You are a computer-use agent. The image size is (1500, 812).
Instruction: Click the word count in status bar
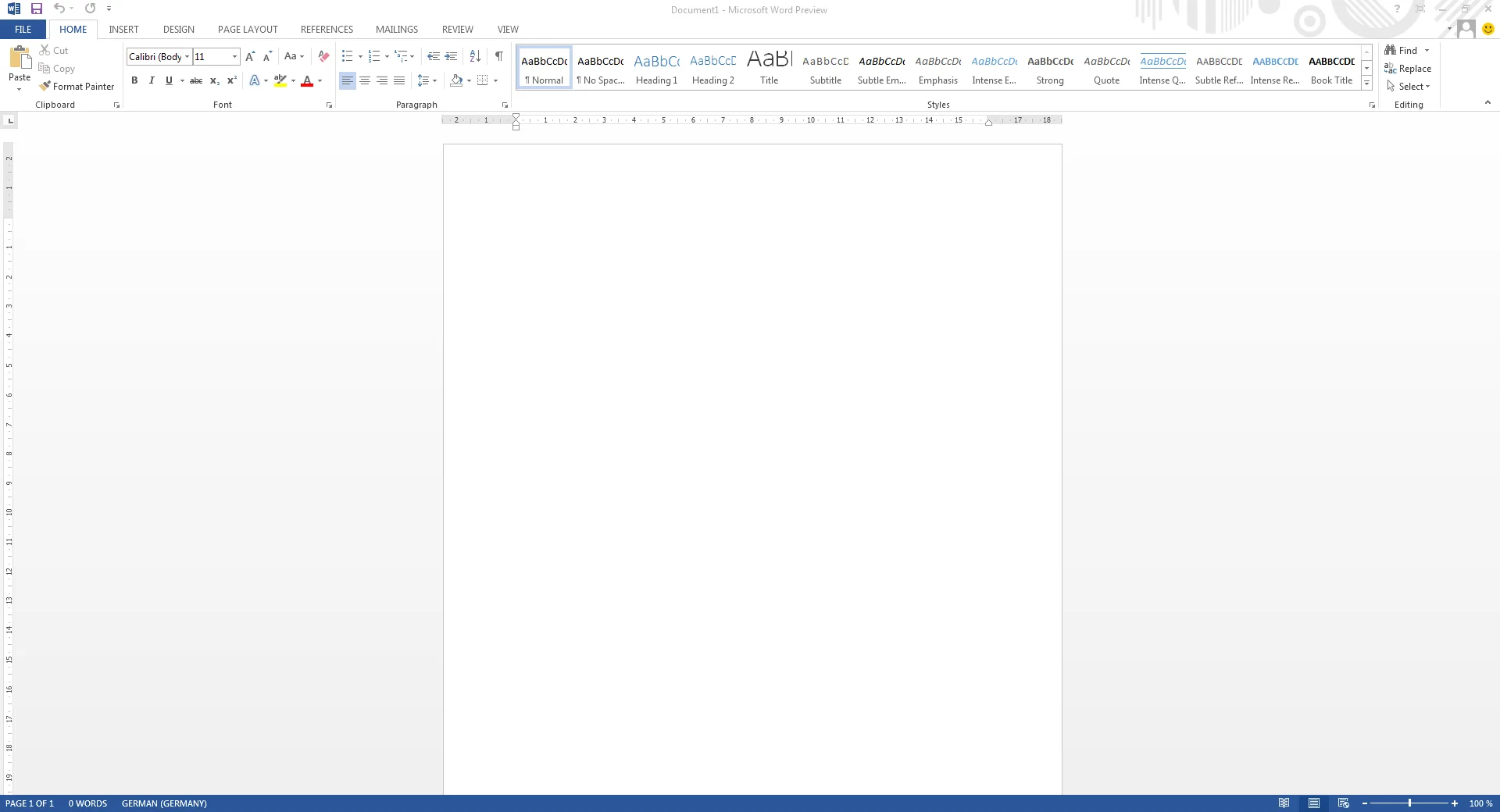(87, 803)
